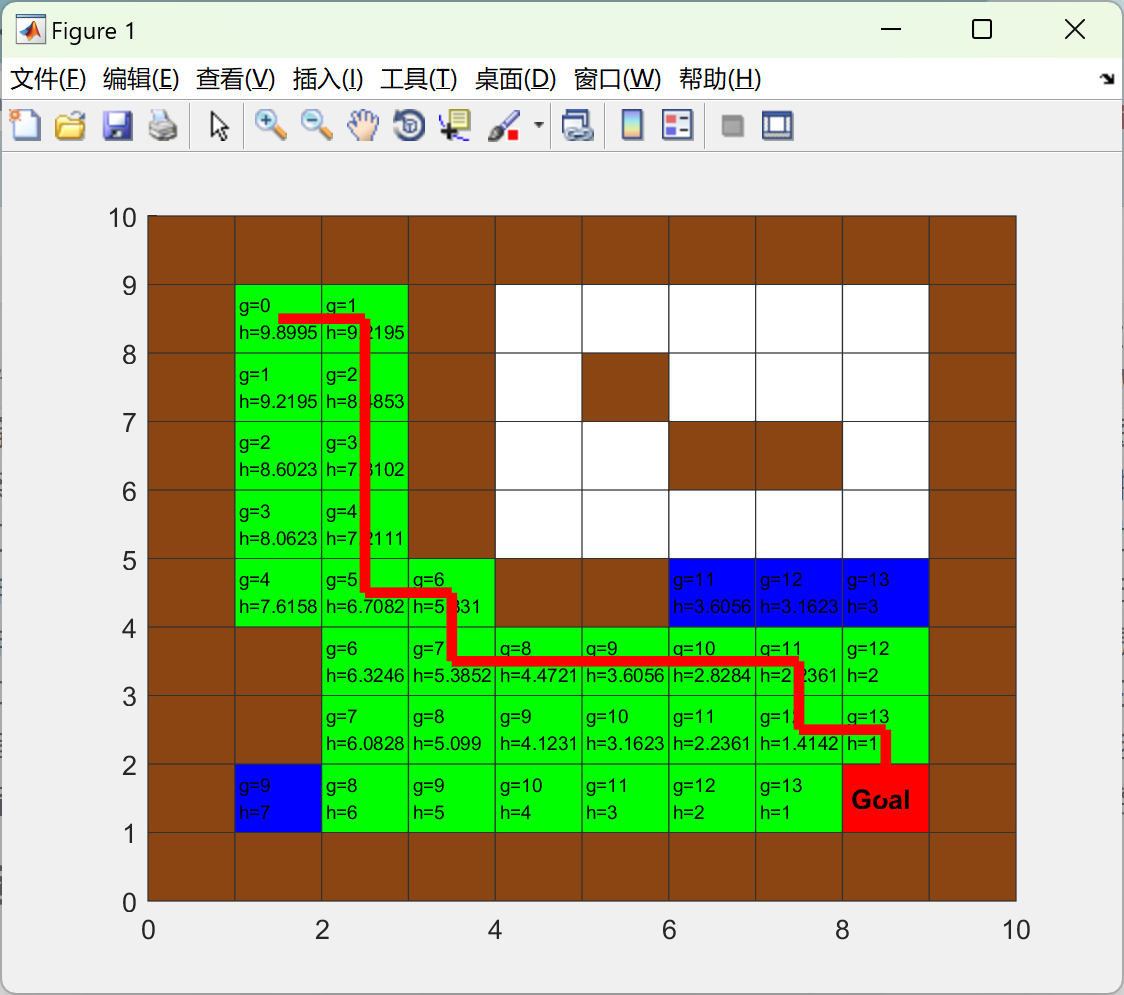
Task: Click the cell labeled h=6.3246
Action: [365, 661]
